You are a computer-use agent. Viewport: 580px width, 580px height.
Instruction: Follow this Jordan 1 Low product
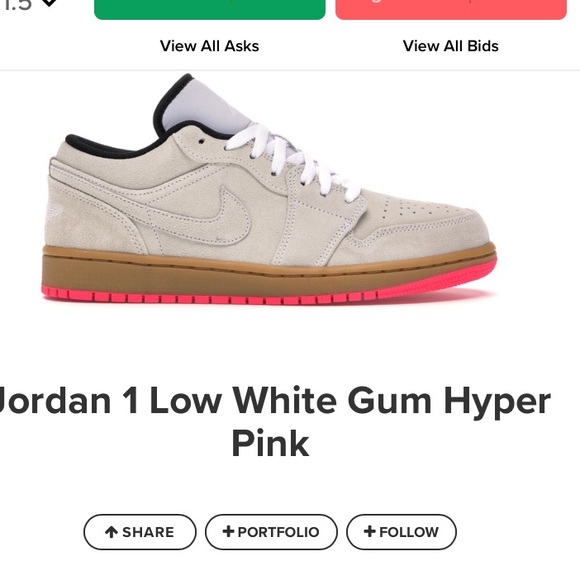401,532
